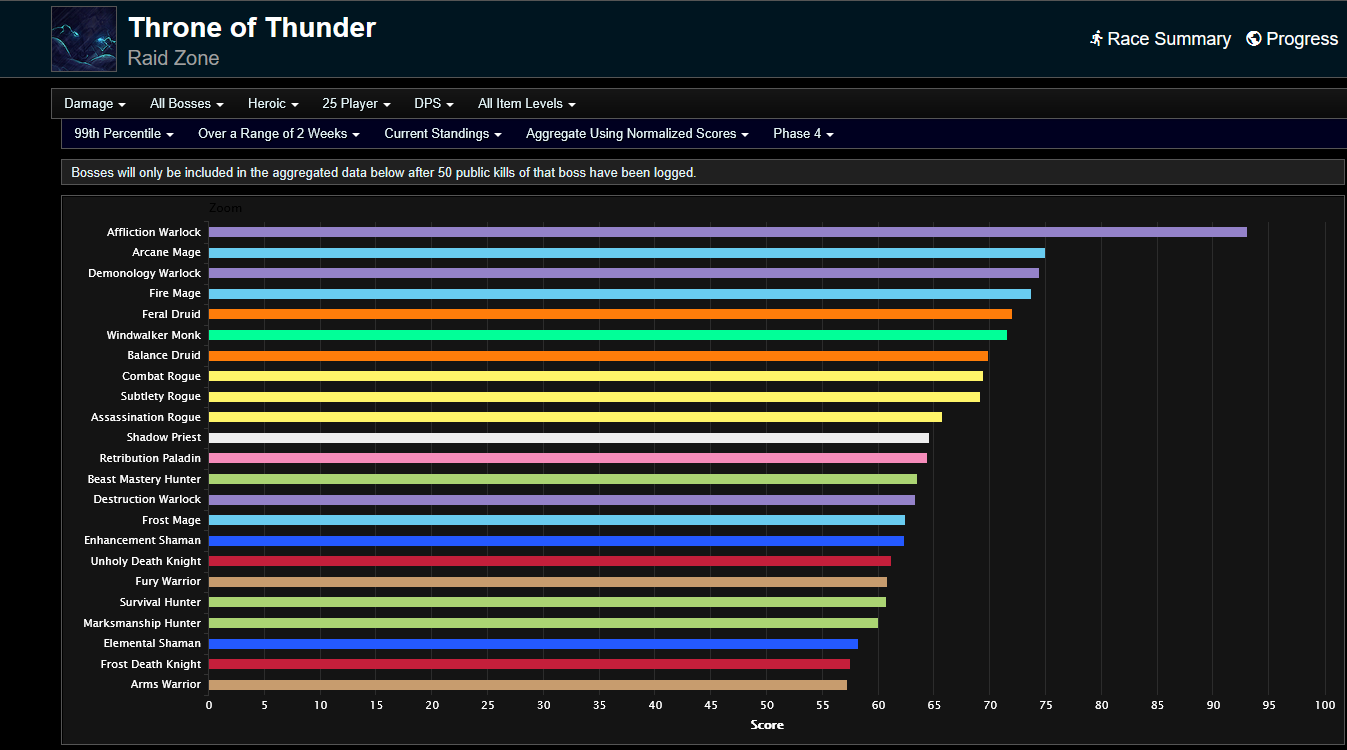Click the axis value 50
This screenshot has height=750, width=1347.
767,705
